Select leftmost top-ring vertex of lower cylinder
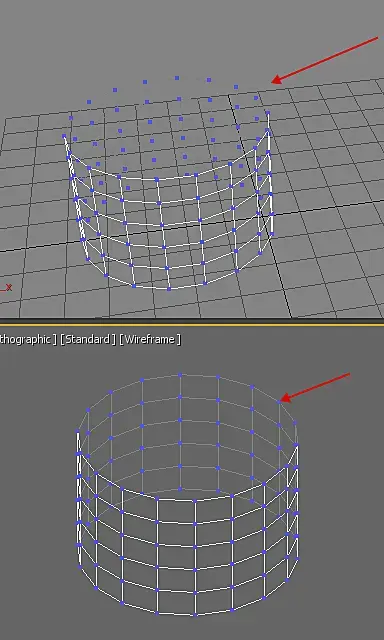The image size is (384, 640). [78, 431]
